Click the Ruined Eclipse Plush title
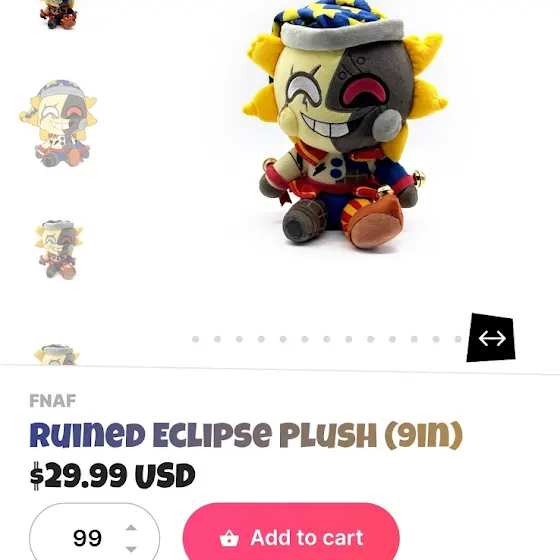Image resolution: width=560 pixels, height=560 pixels. pos(246,435)
